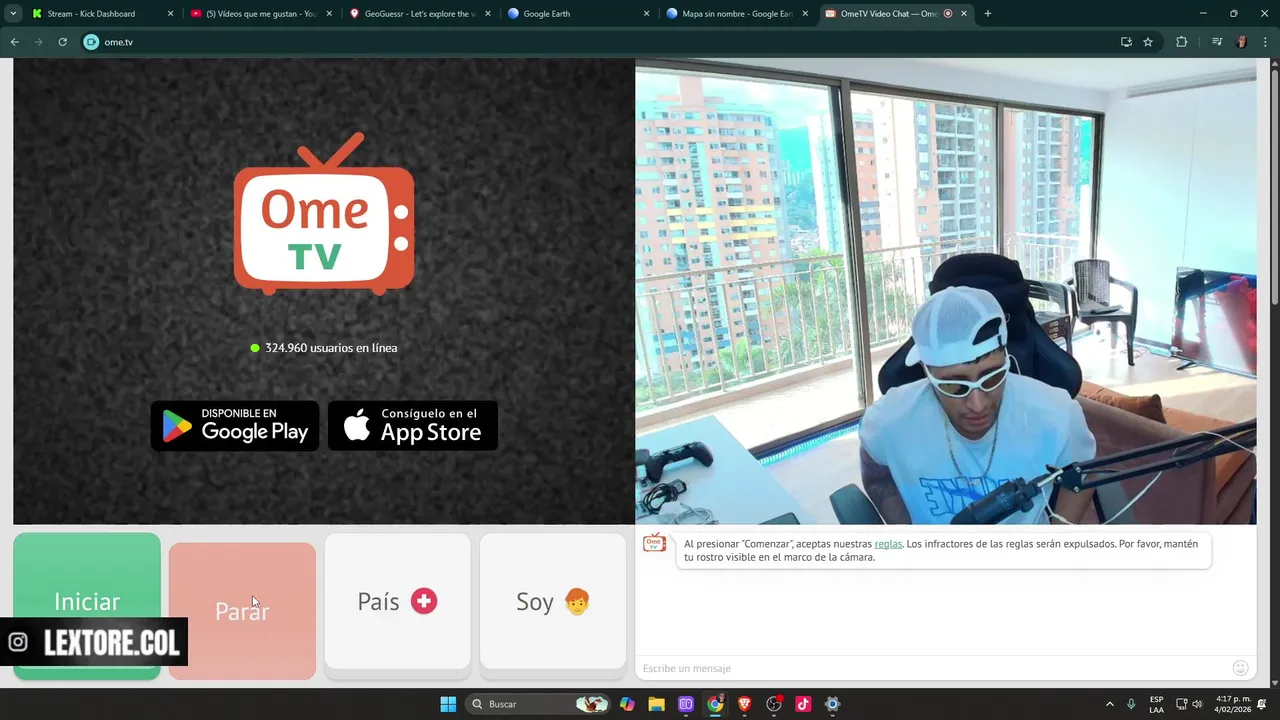Open Brave browser from the taskbar
The width and height of the screenshot is (1280, 720).
pyautogui.click(x=744, y=704)
